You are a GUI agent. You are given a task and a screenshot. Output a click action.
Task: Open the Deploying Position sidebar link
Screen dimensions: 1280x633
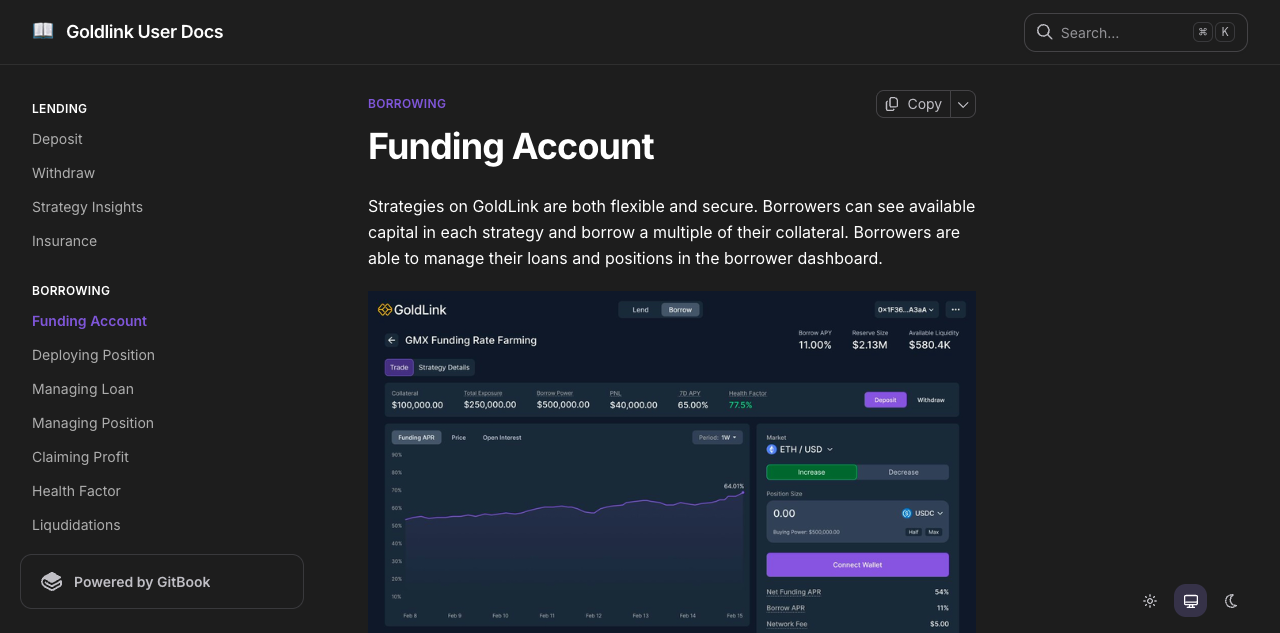(93, 355)
